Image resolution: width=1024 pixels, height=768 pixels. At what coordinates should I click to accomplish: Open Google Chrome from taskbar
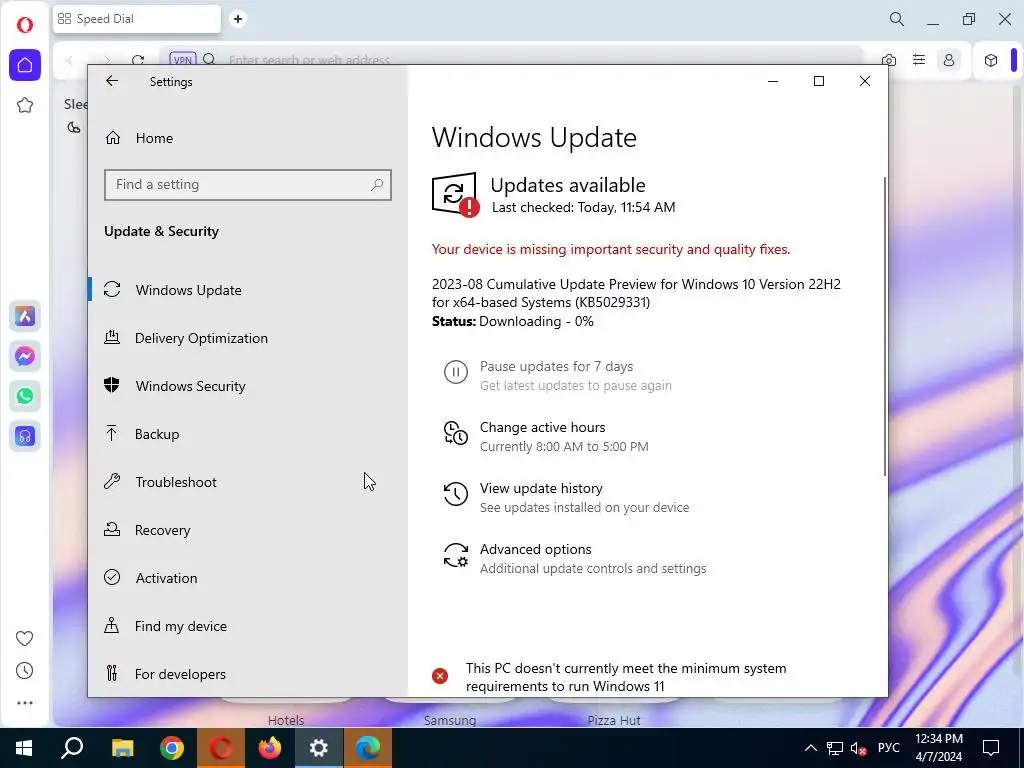click(172, 748)
